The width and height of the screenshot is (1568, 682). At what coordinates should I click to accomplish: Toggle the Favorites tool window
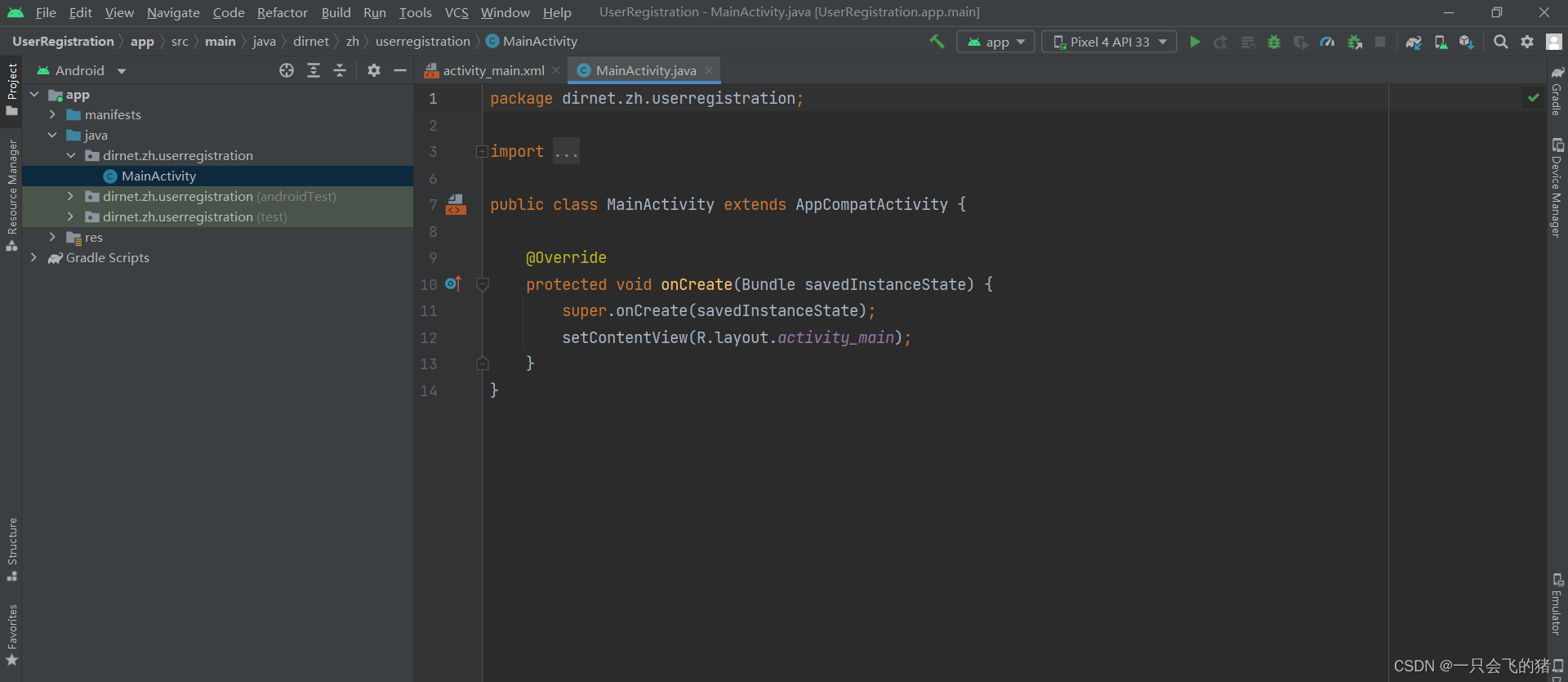point(11,635)
